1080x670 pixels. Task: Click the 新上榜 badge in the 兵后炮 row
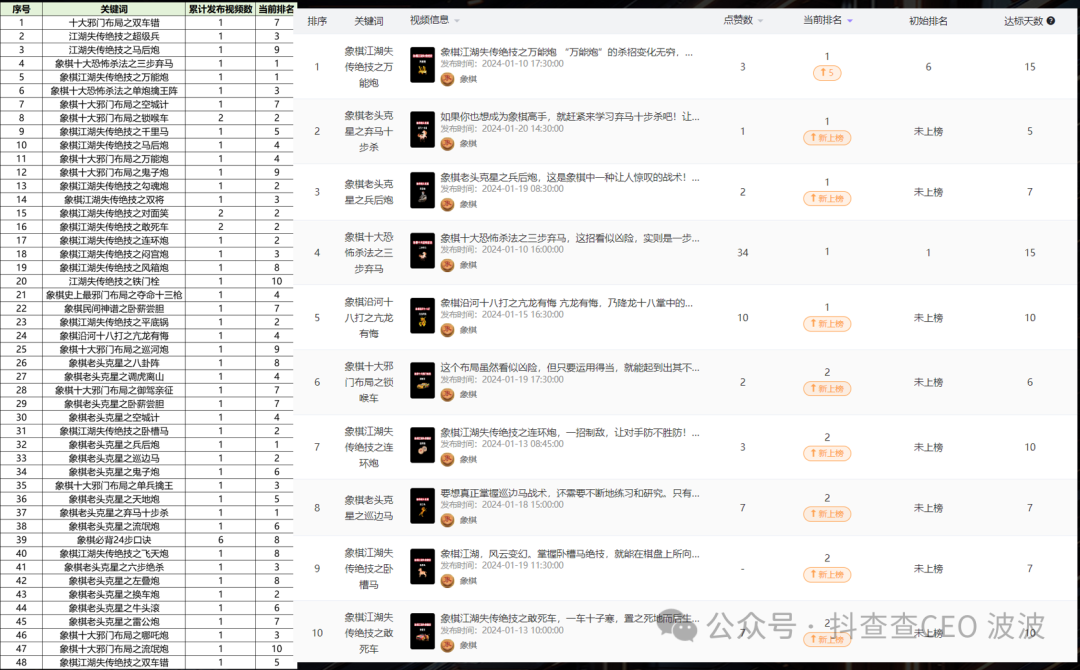point(827,198)
